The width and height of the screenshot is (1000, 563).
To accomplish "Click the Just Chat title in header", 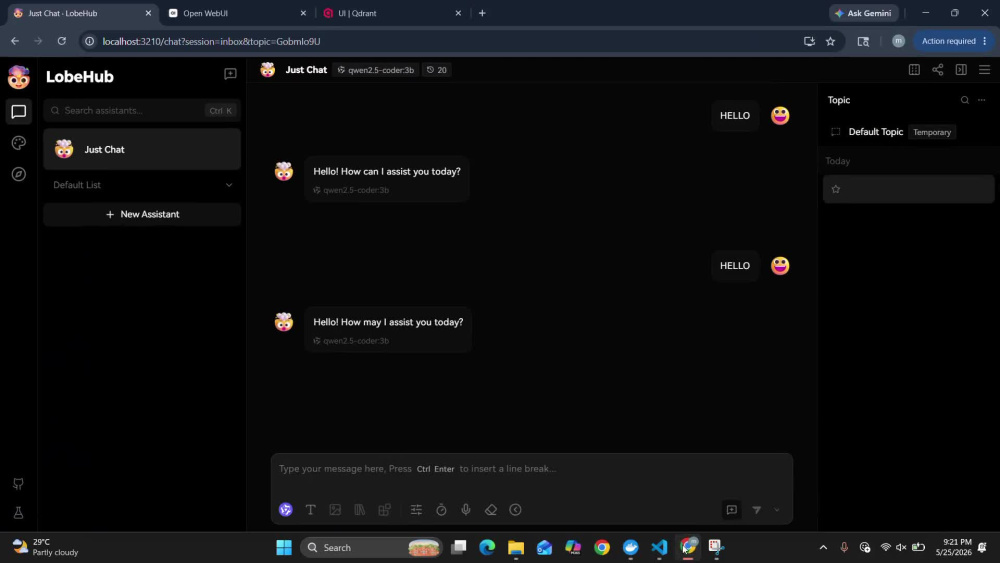I will tap(306, 69).
